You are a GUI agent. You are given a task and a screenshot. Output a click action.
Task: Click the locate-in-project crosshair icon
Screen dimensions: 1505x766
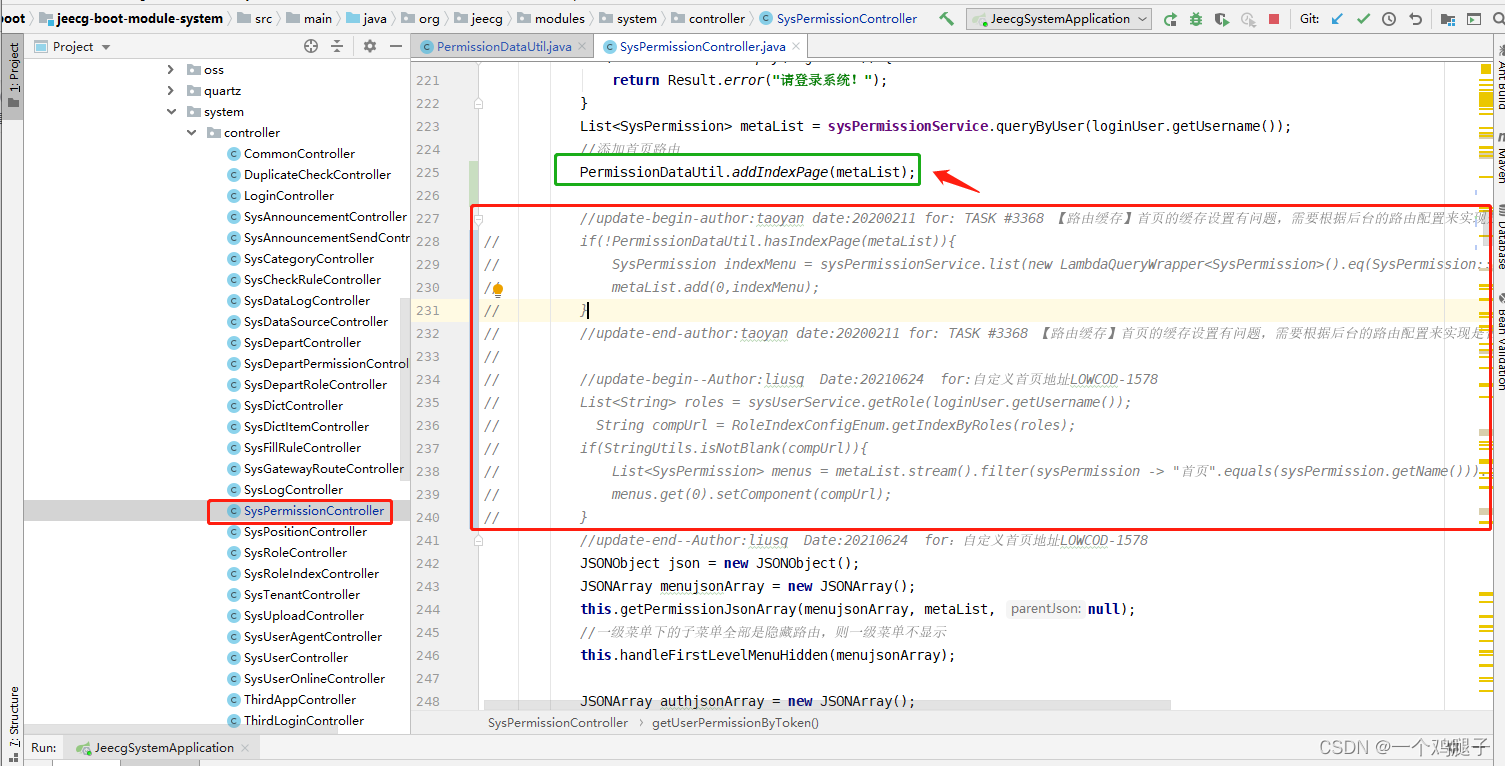pos(311,46)
